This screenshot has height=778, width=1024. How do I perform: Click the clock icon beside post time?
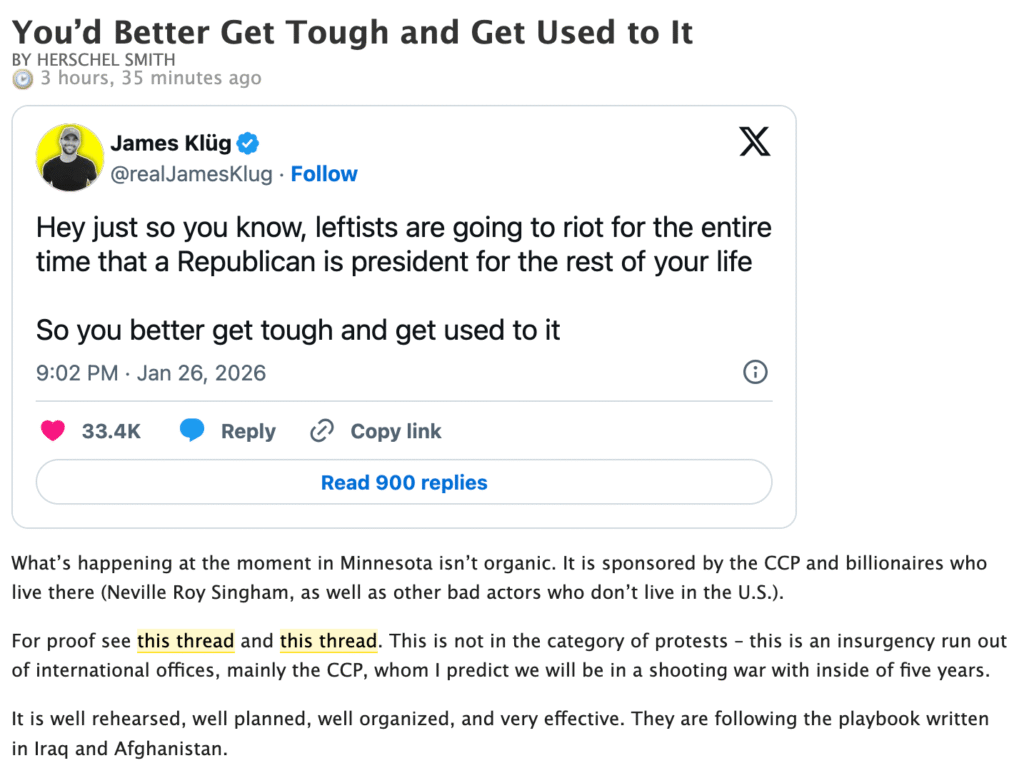(22, 79)
